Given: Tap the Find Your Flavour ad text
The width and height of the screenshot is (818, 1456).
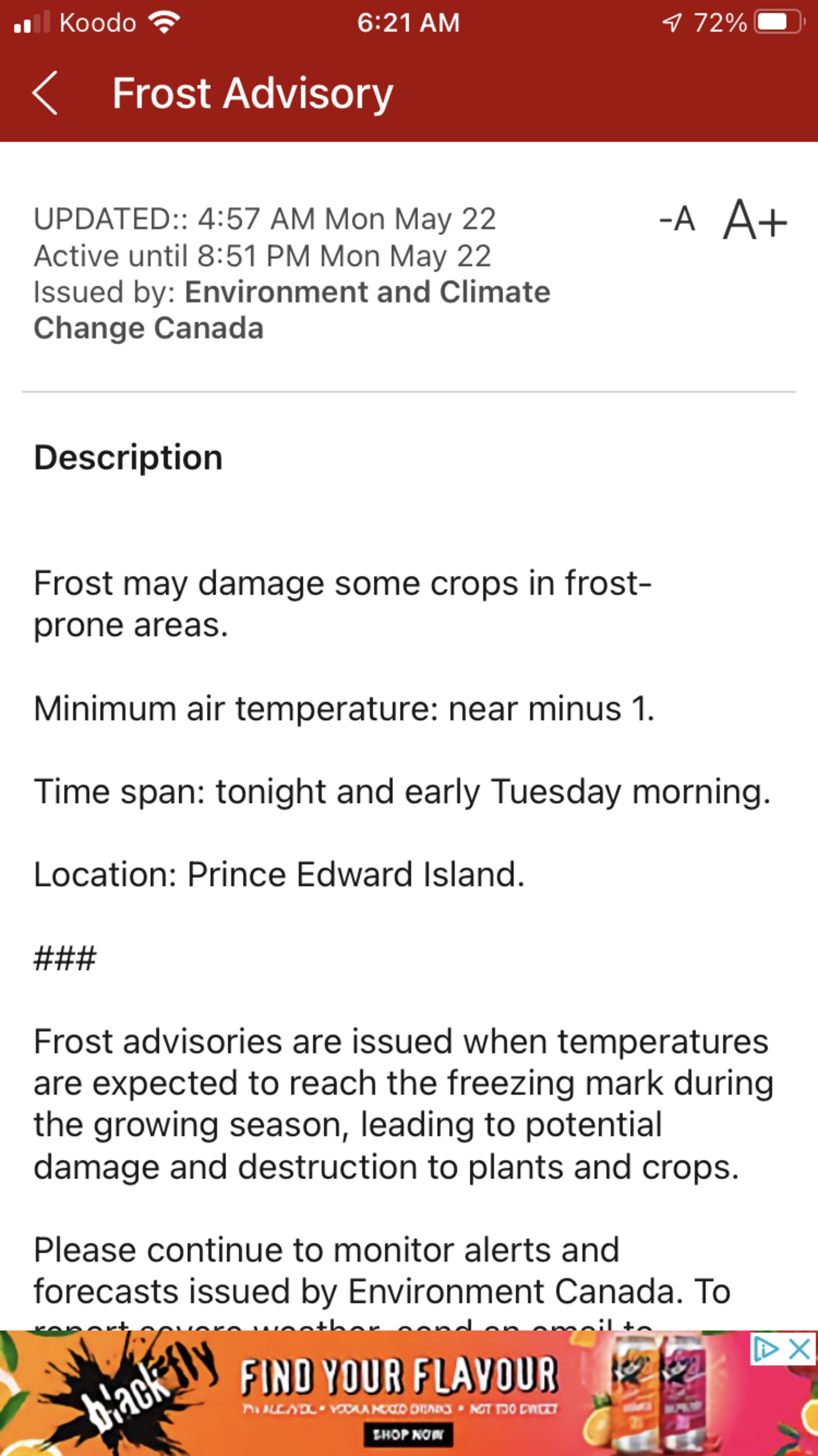Looking at the screenshot, I should 399,1375.
